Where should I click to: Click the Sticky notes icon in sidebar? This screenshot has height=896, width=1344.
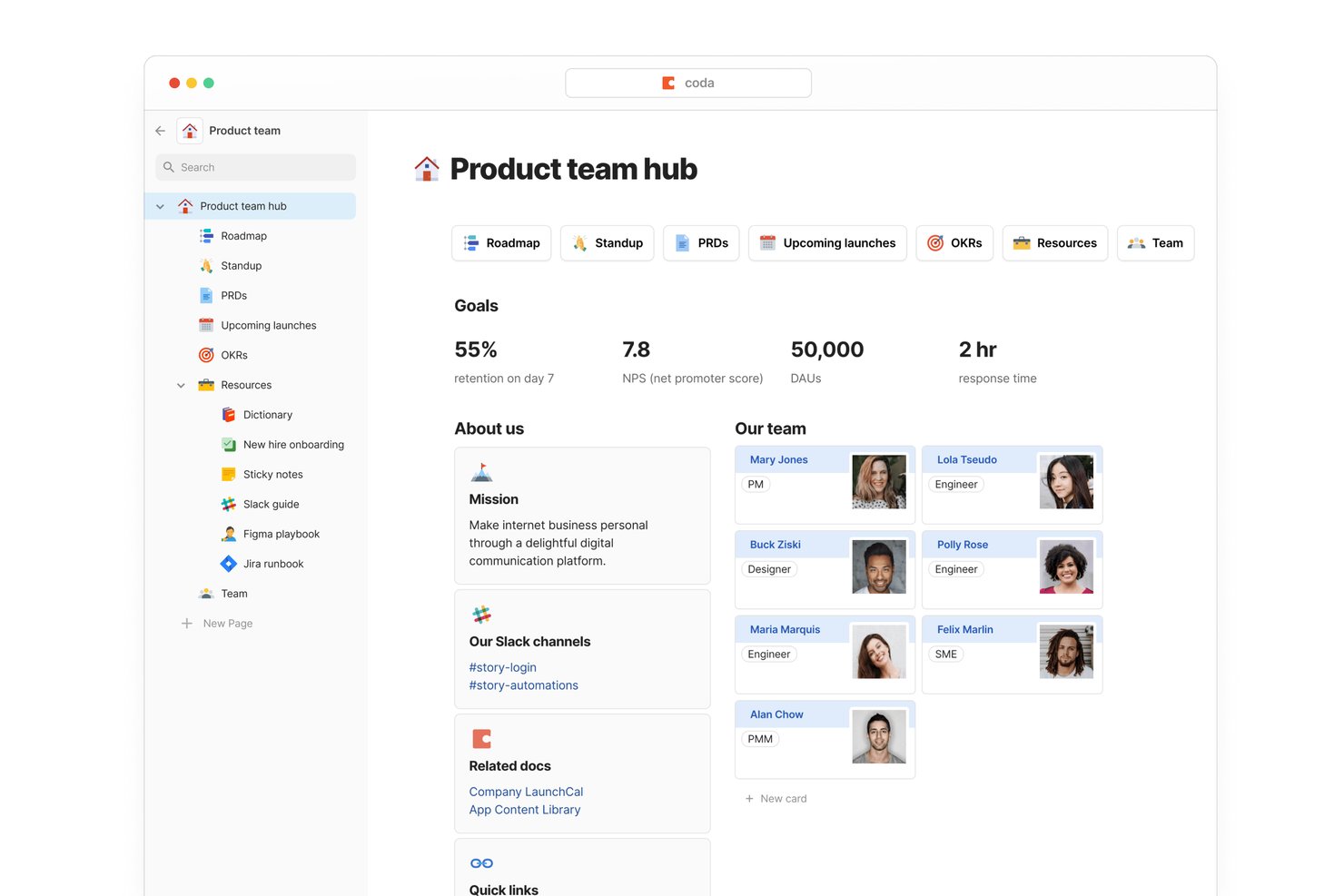229,475
